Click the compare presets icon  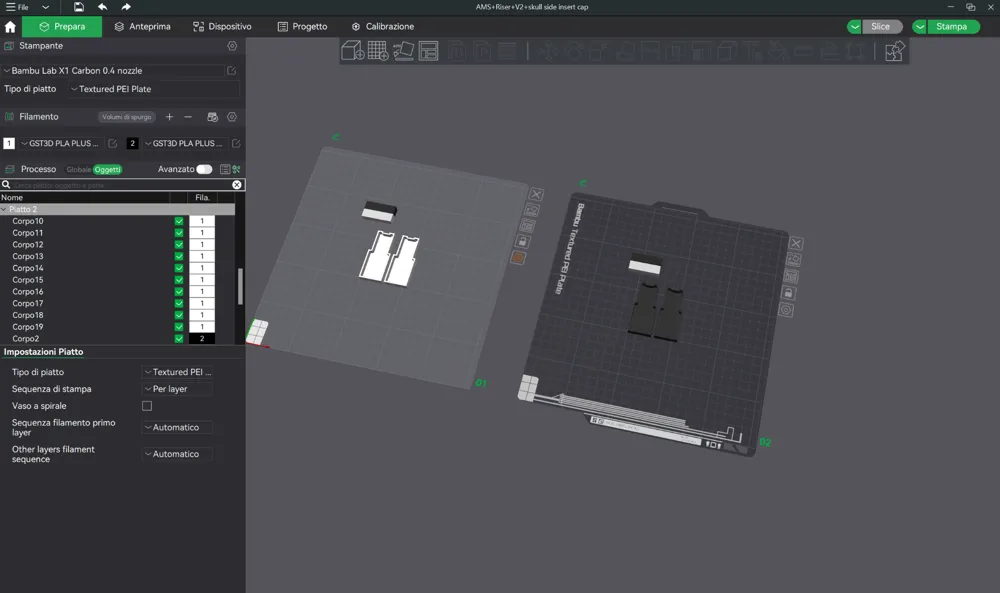236,169
